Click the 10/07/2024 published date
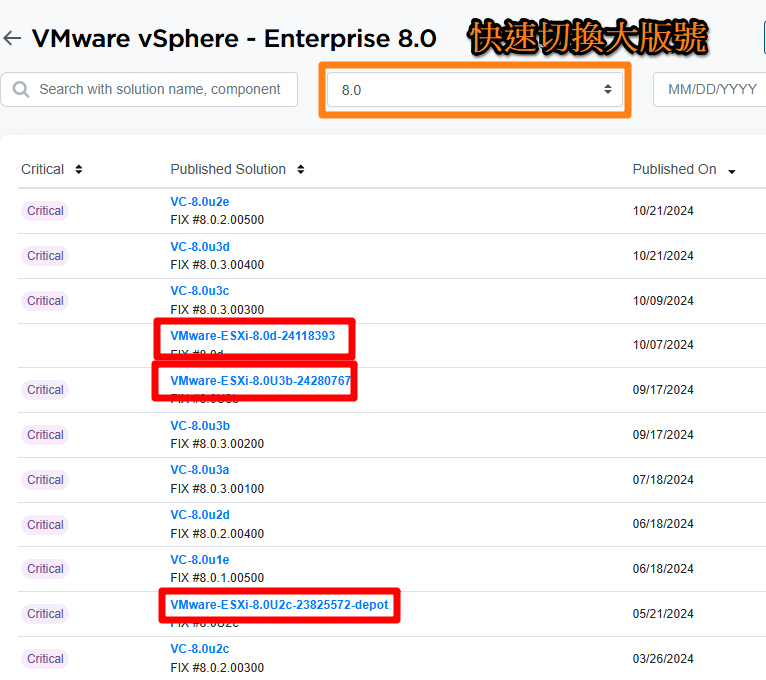The height and width of the screenshot is (680, 766). (x=663, y=344)
